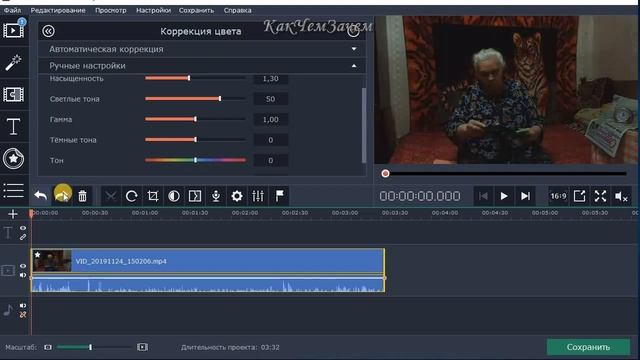This screenshot has height=360, width=640.
Task: Redo the last action
Action: pos(62,196)
